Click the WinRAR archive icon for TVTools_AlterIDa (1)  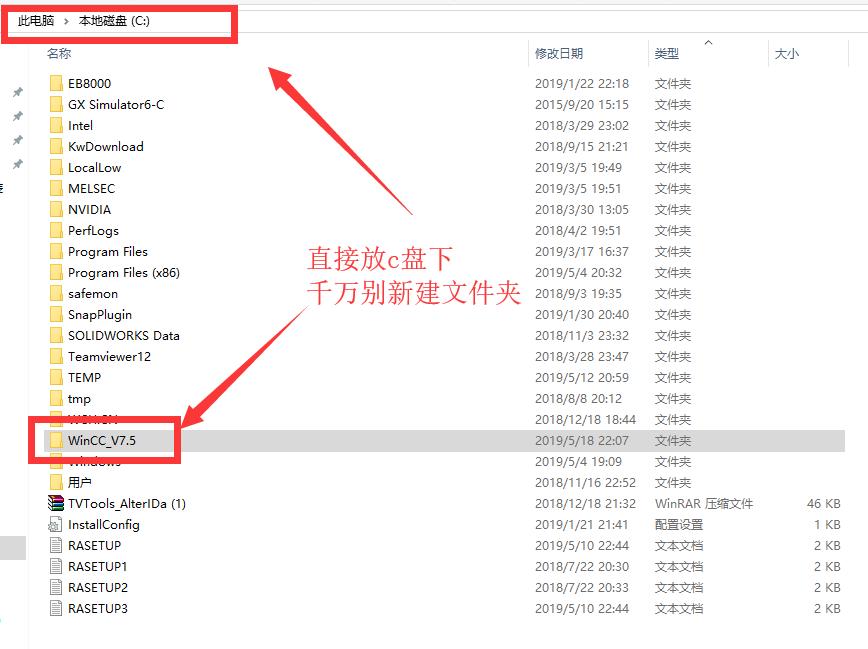(55, 503)
